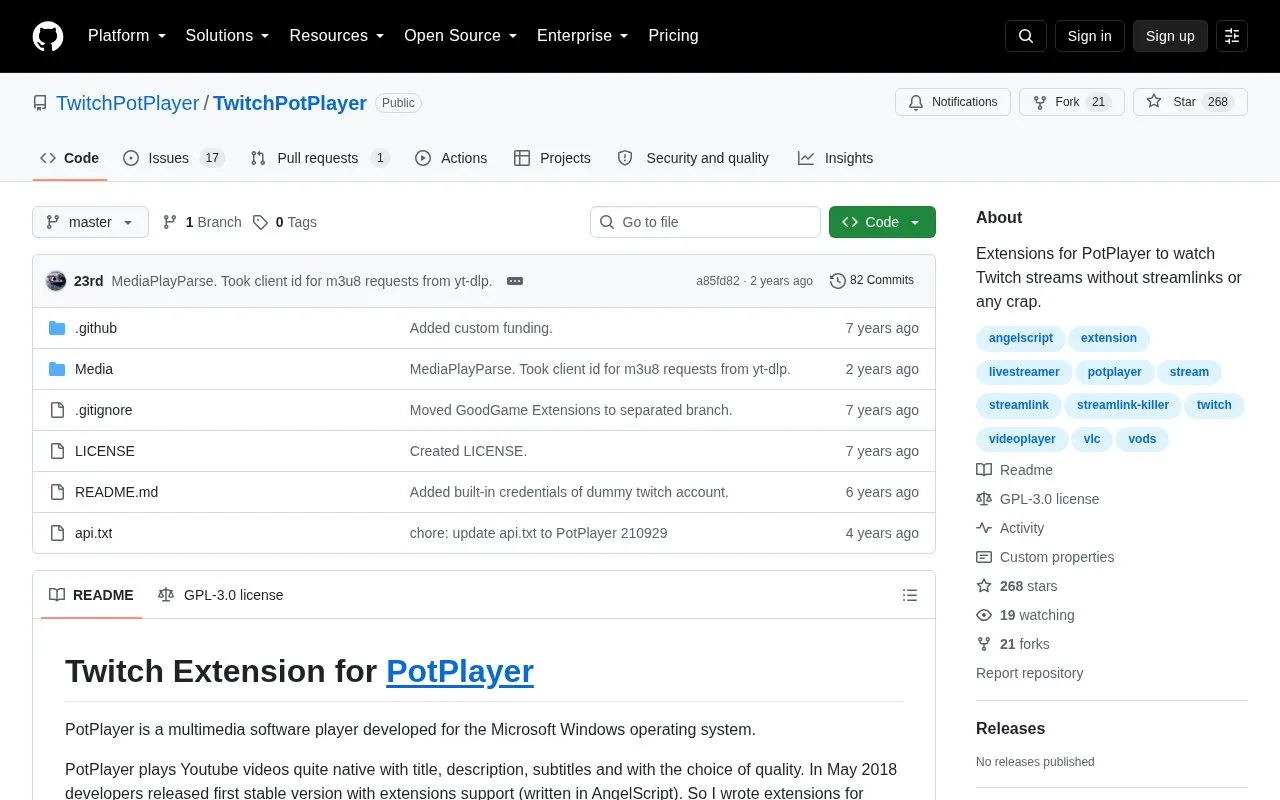Click the eye icon beside 19 watching
Viewport: 1280px width, 800px height.
(x=984, y=615)
